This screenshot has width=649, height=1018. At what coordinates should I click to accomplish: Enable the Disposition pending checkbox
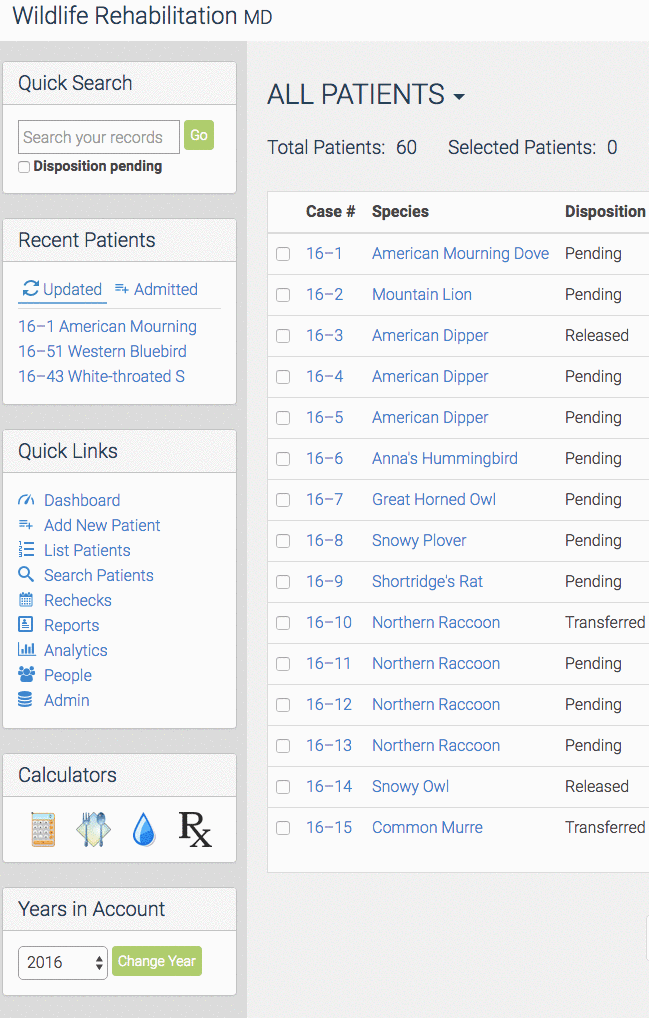[x=24, y=167]
